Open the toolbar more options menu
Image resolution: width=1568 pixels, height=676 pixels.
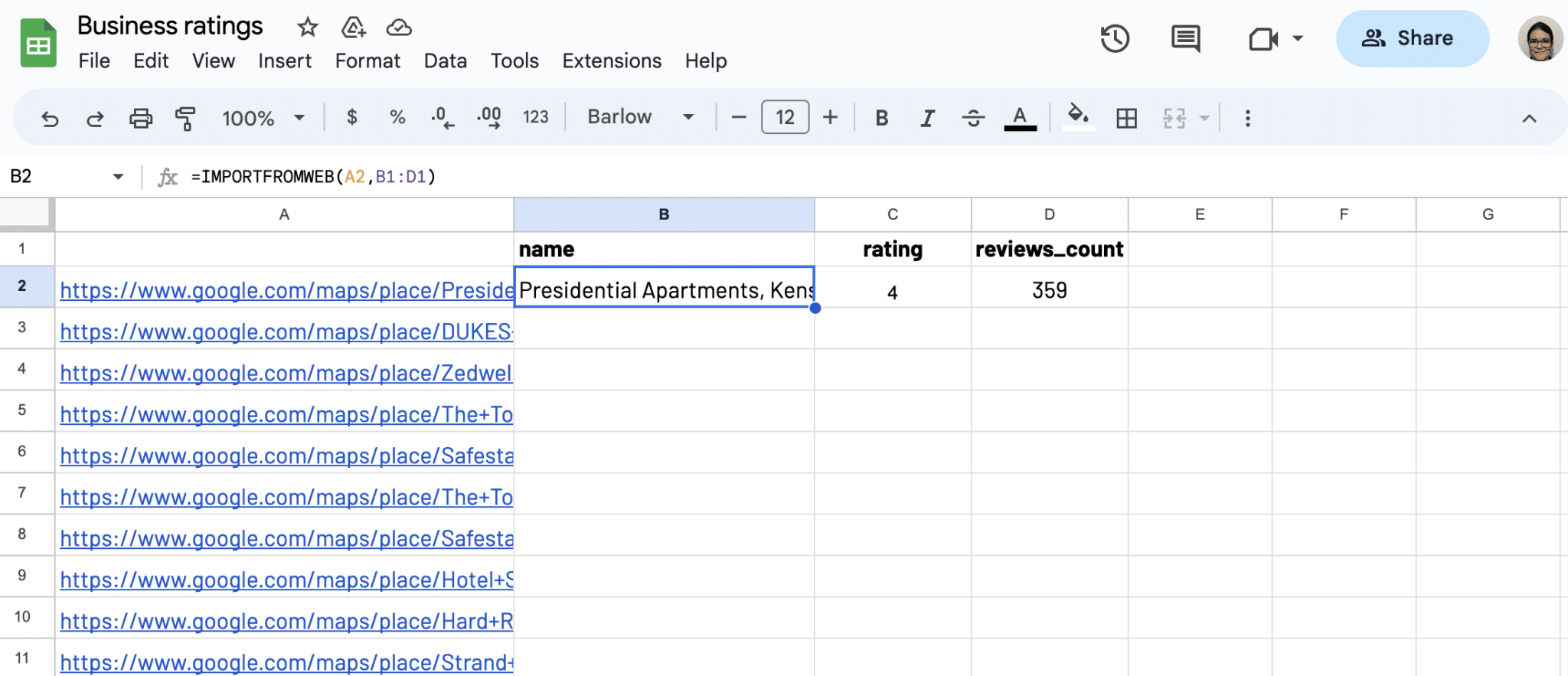click(1248, 118)
